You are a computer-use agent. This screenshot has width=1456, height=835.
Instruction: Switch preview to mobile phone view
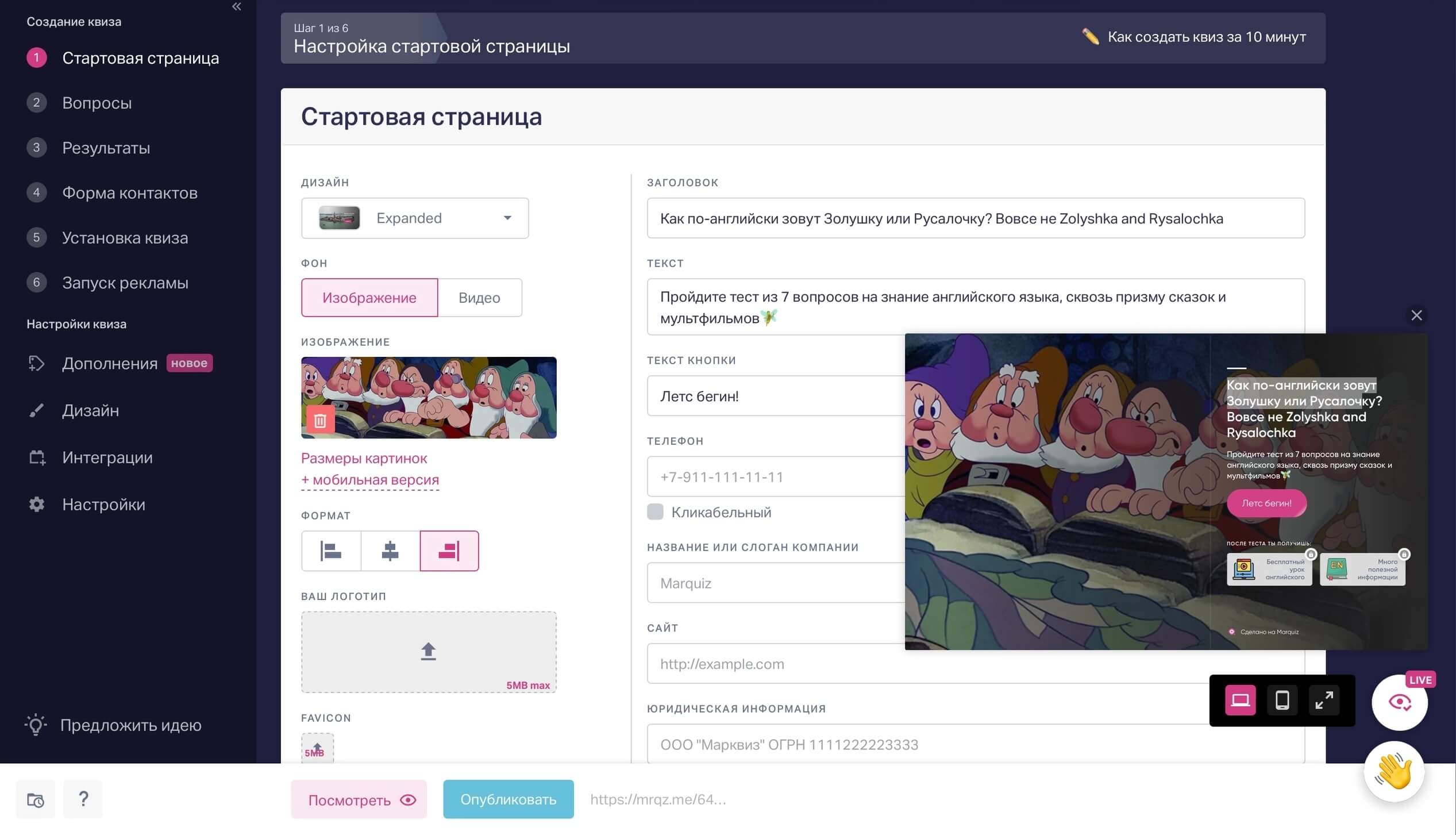(x=1282, y=700)
